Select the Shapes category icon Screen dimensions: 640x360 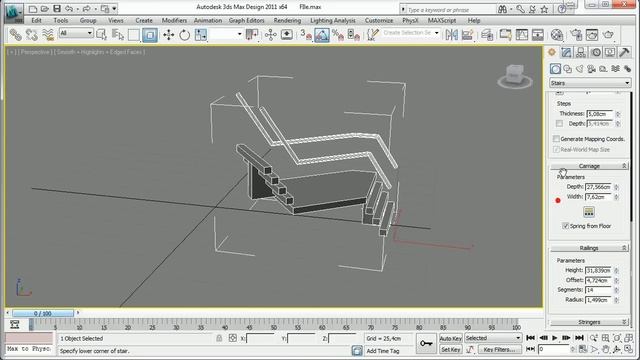point(567,69)
